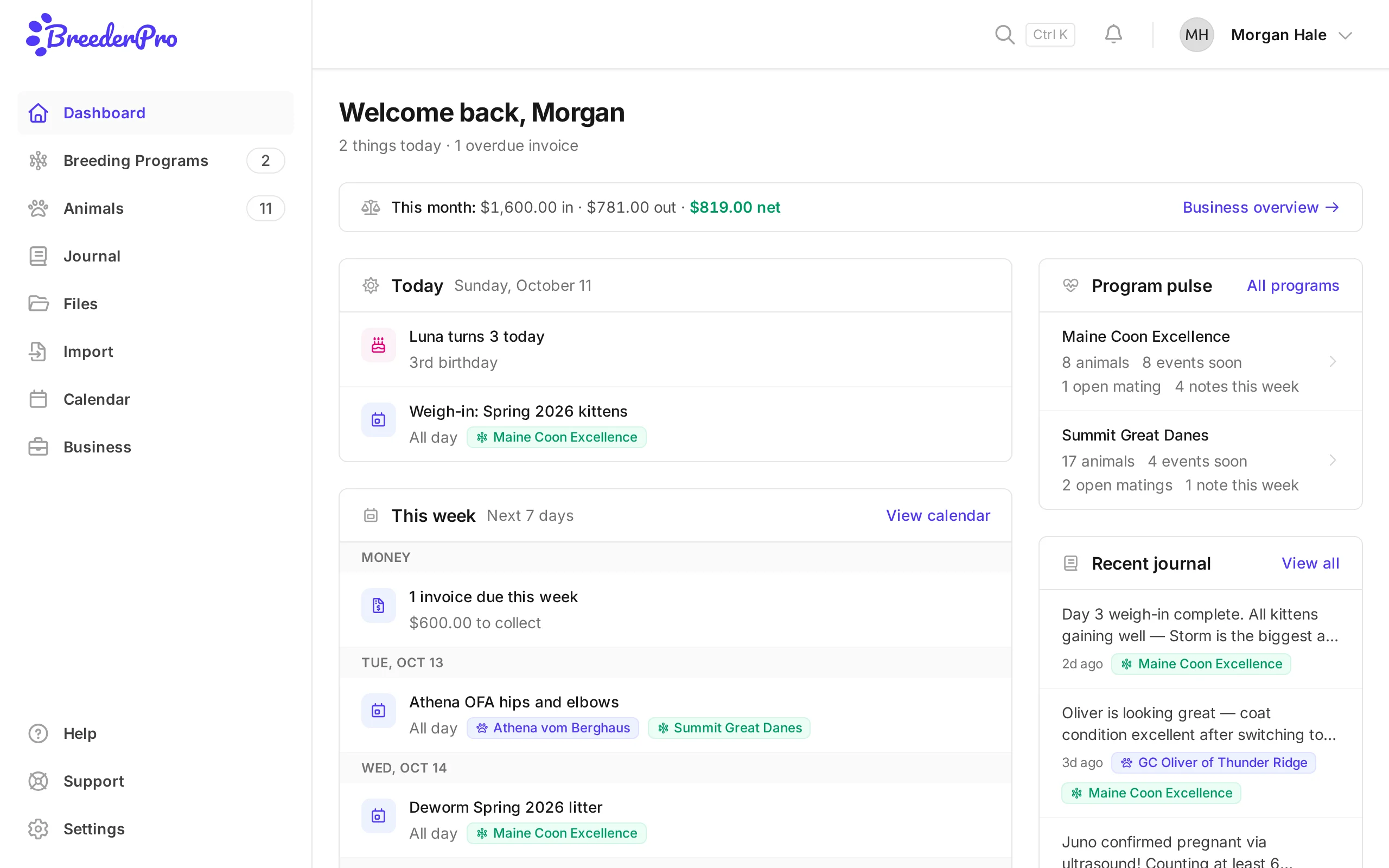Open View calendar link
Image resolution: width=1389 pixels, height=868 pixels.
click(938, 515)
